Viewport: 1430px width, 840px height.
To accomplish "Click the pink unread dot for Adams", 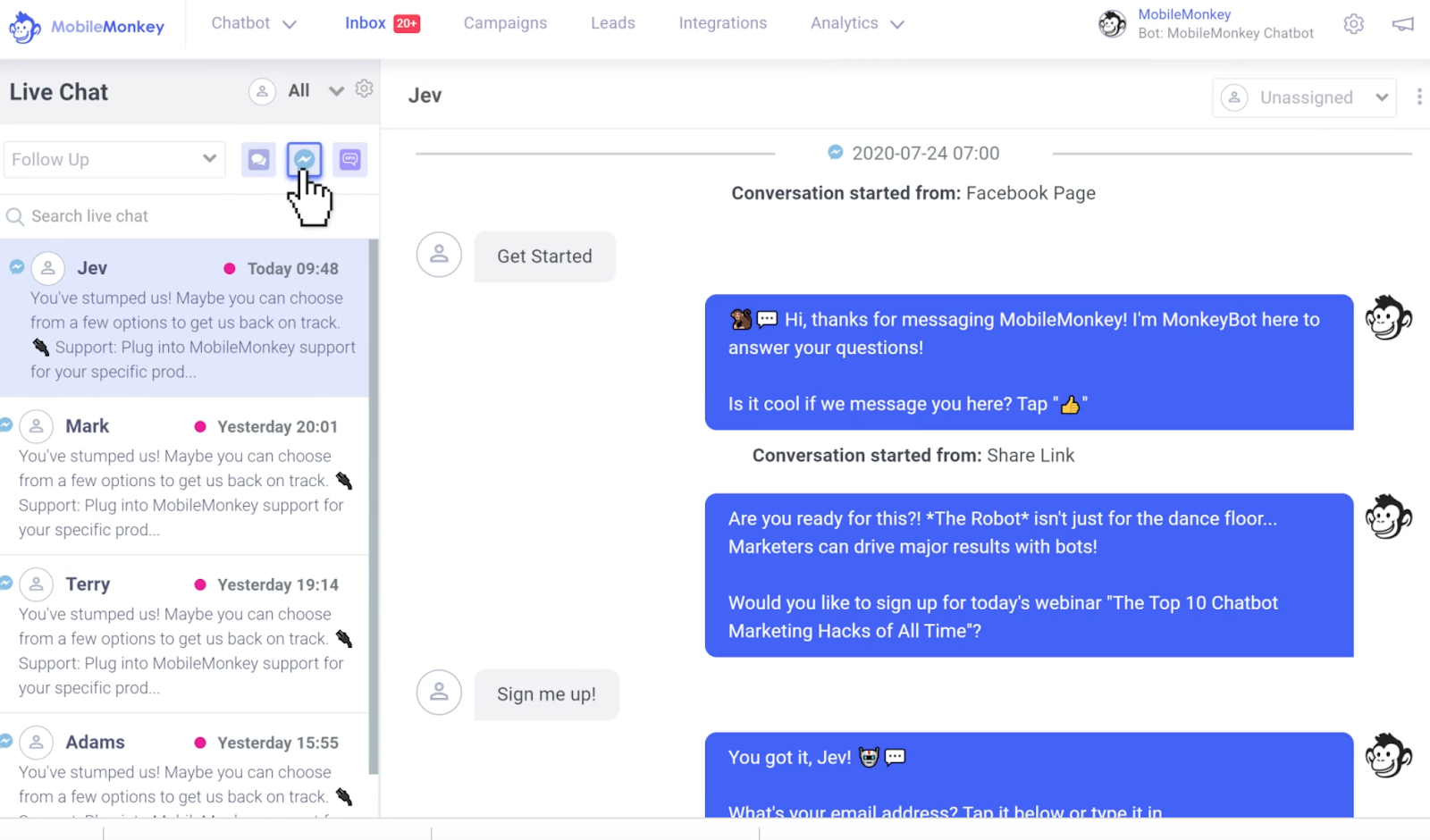I will point(200,743).
